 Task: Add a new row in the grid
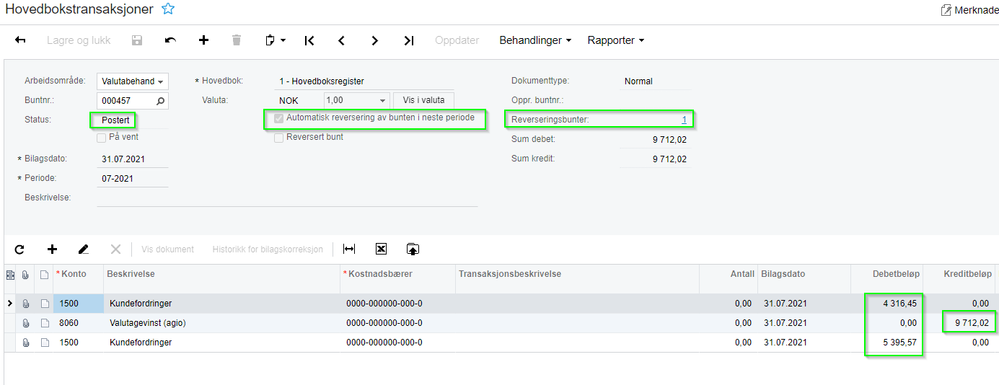(x=52, y=249)
